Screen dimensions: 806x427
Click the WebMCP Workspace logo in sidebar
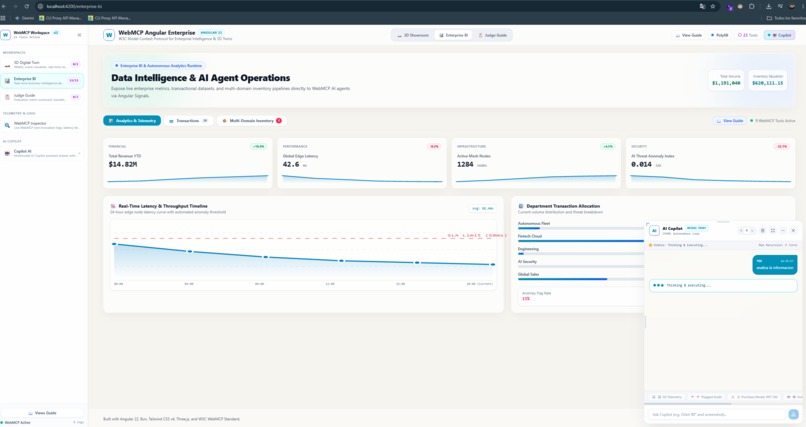pyautogui.click(x=6, y=35)
